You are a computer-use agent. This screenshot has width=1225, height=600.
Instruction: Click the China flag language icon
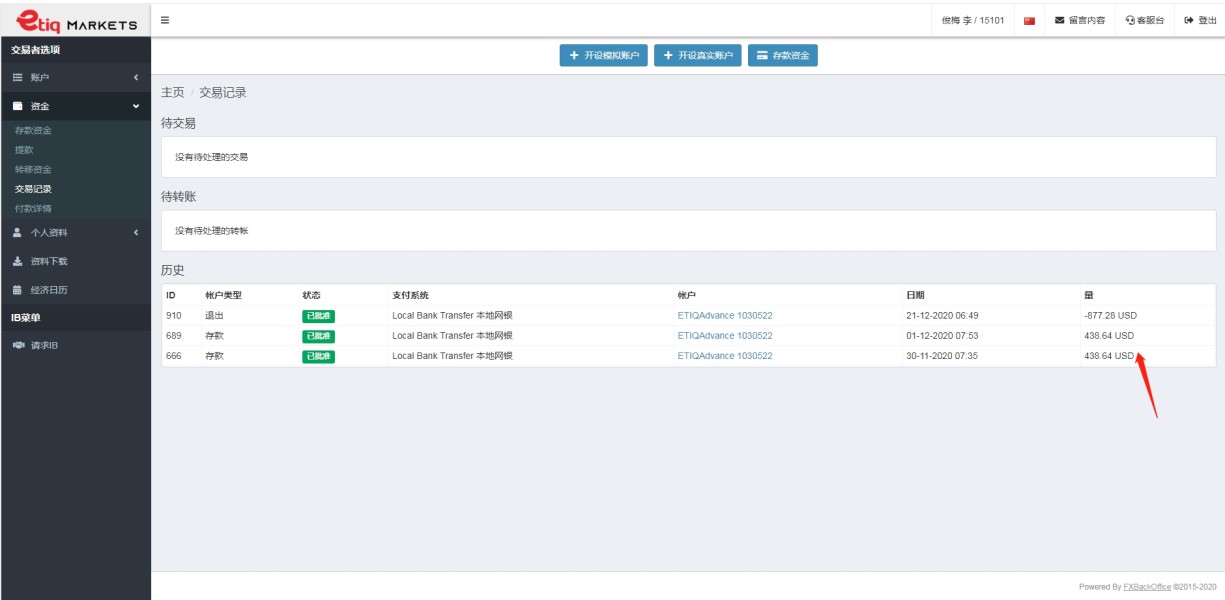pyautogui.click(x=1029, y=20)
